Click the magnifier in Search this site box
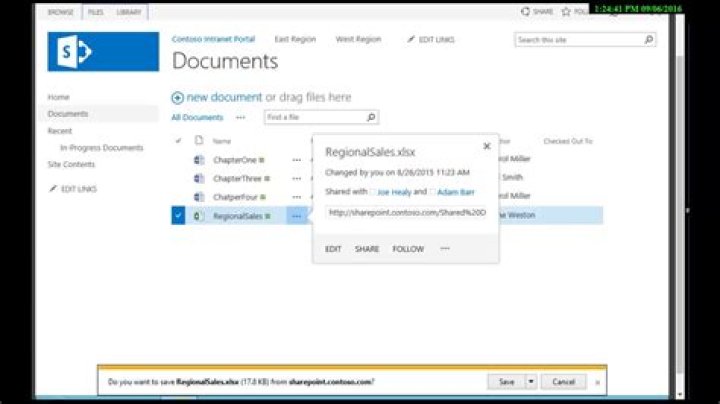 pos(648,40)
